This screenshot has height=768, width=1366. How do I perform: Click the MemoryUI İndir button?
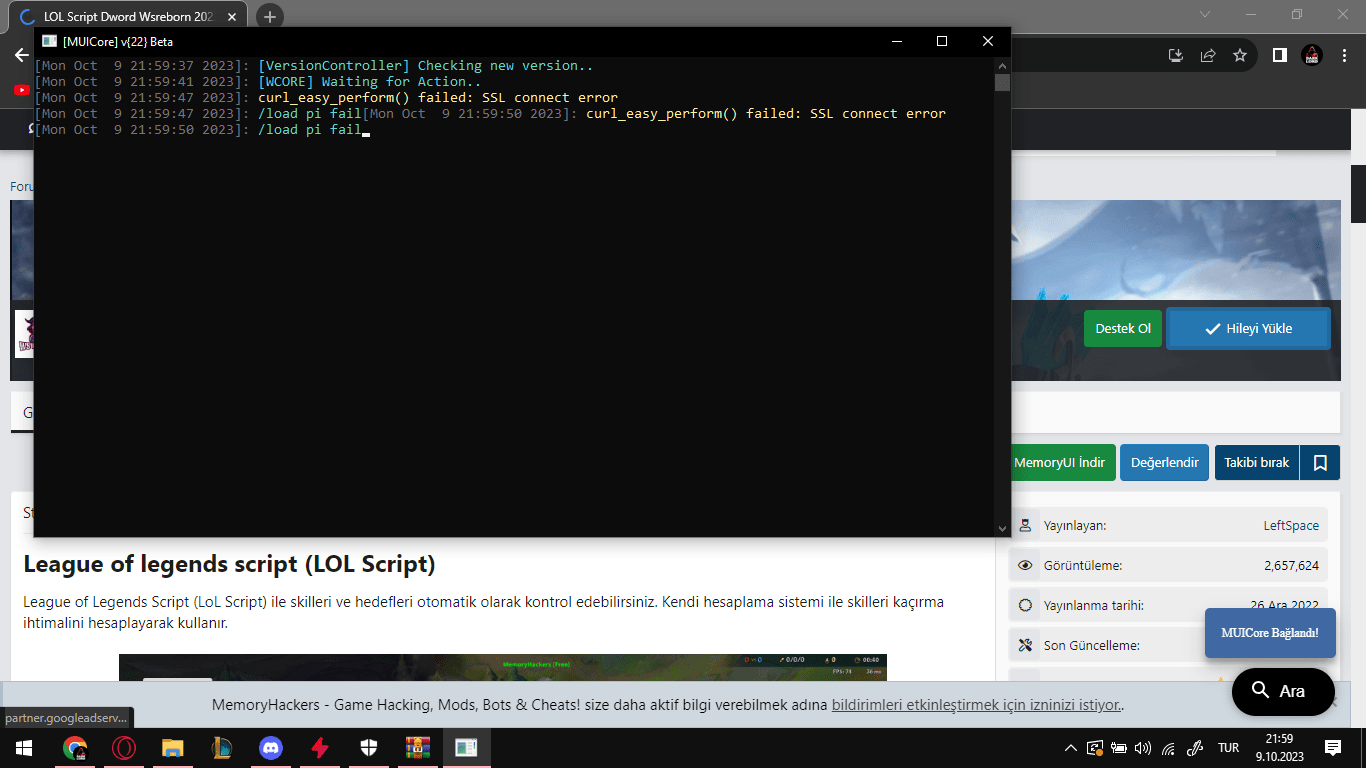click(1060, 463)
